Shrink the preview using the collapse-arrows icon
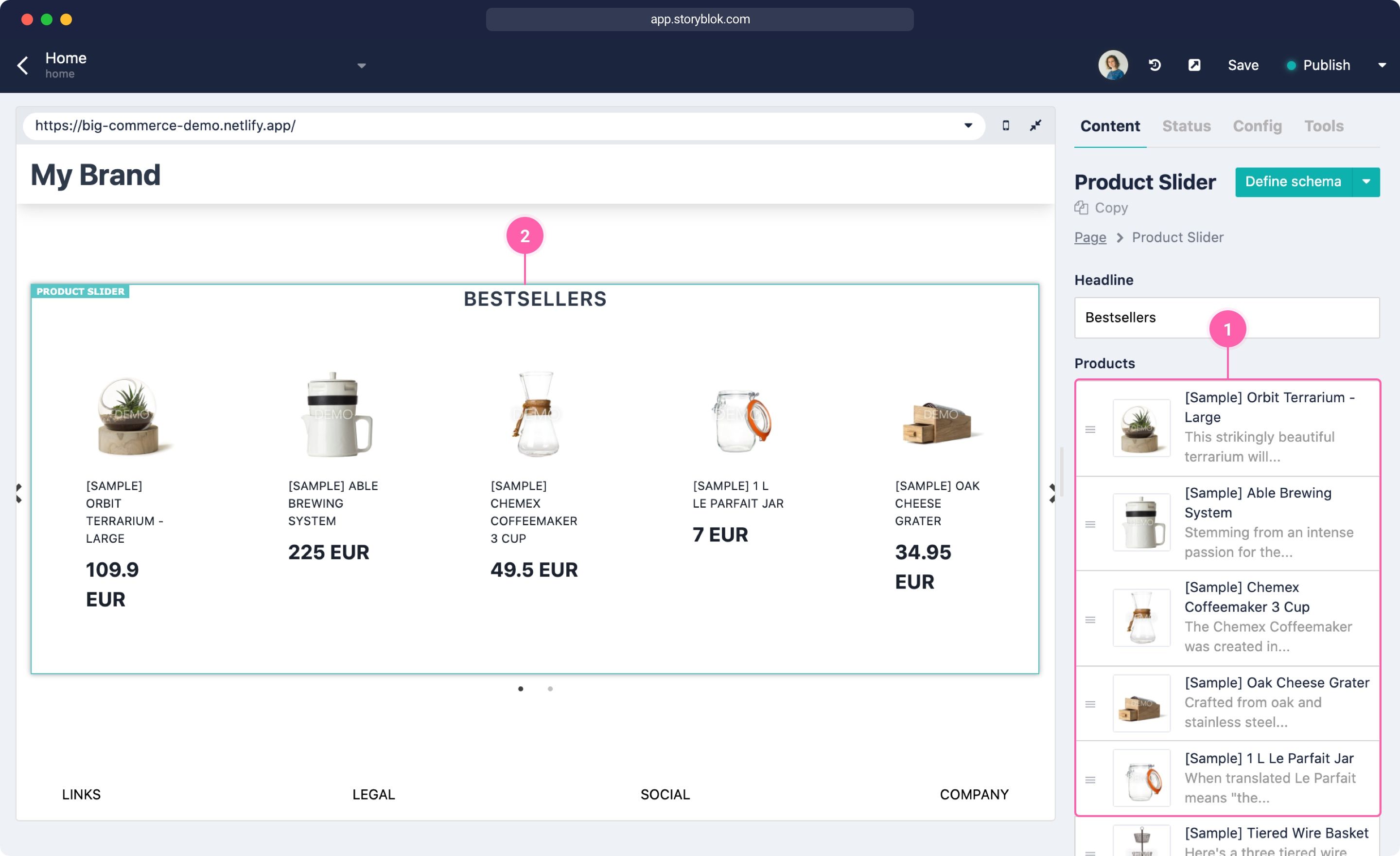This screenshot has height=856, width=1400. [x=1035, y=125]
